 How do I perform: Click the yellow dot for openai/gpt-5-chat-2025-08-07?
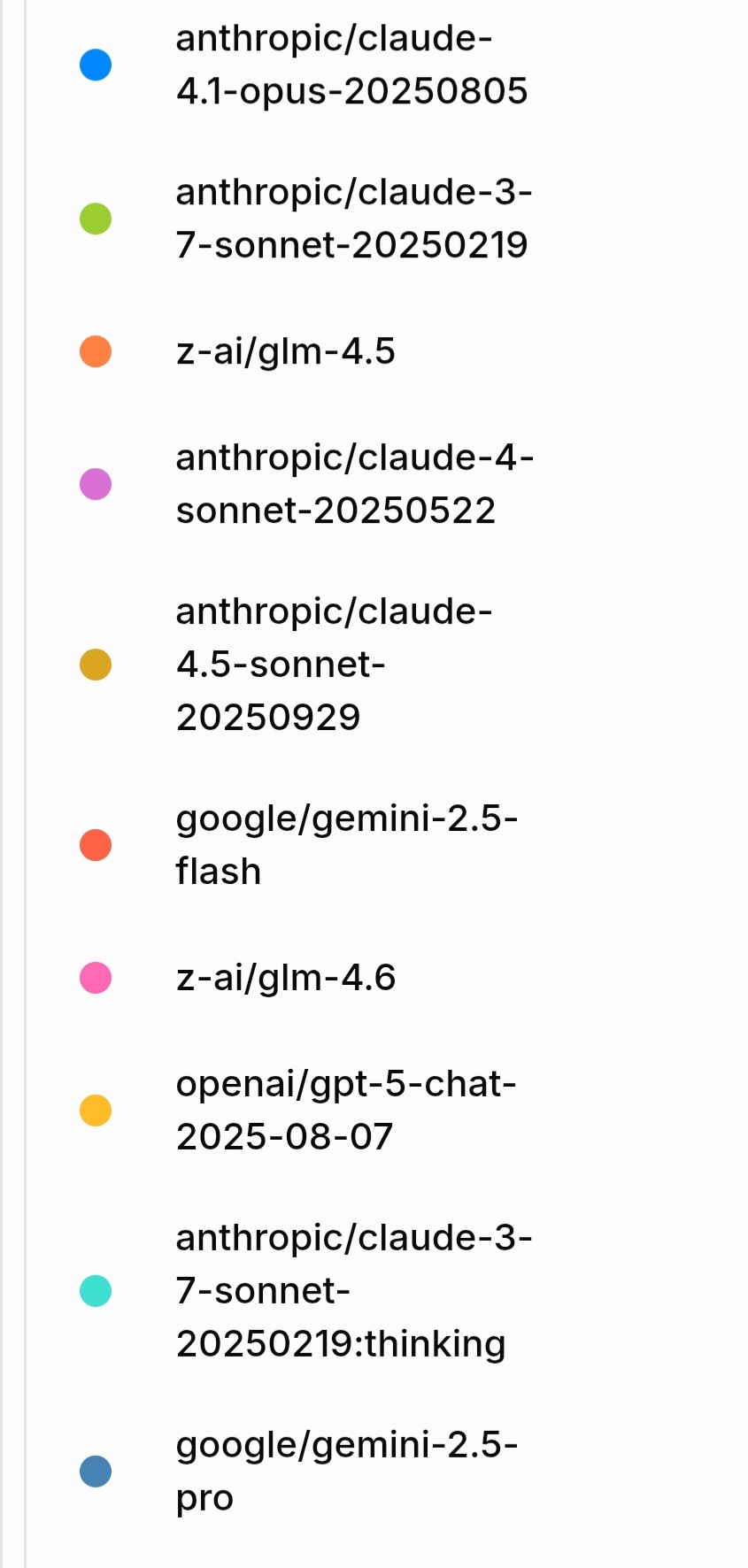[x=96, y=1111]
